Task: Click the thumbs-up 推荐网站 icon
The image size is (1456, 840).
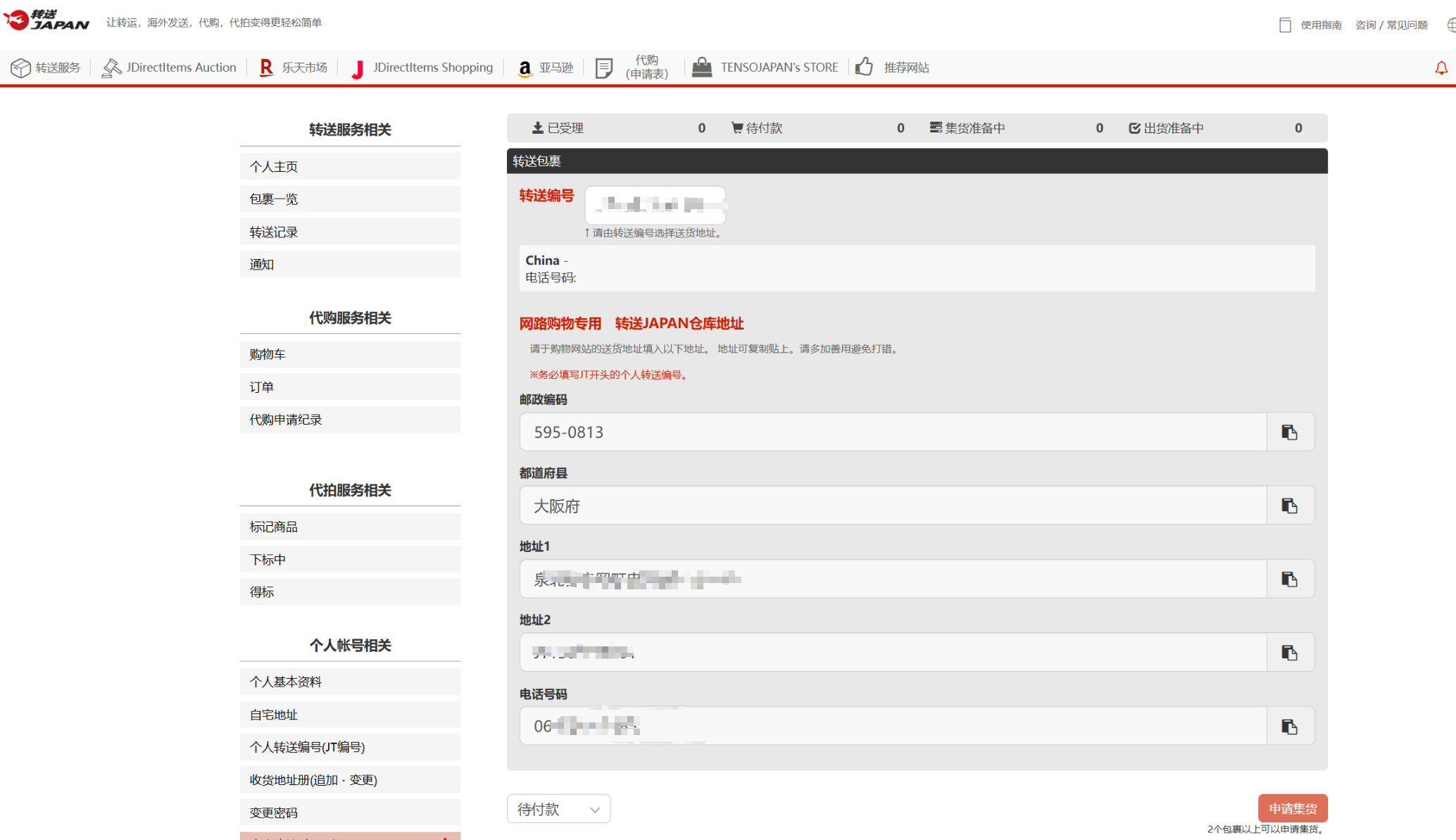Action: (x=864, y=67)
